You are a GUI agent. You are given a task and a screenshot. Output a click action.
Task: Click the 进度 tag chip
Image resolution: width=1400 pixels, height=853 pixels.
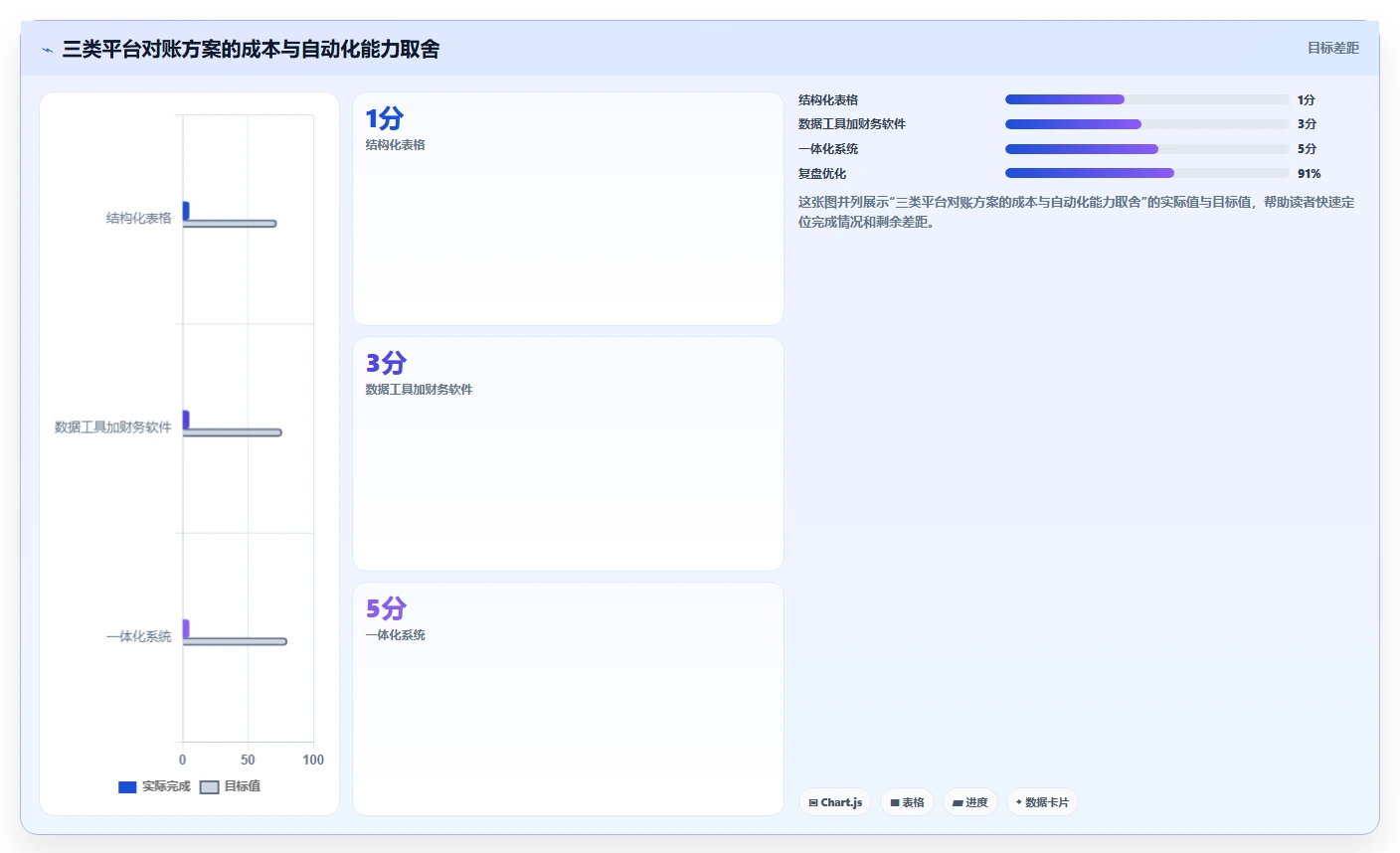(970, 802)
